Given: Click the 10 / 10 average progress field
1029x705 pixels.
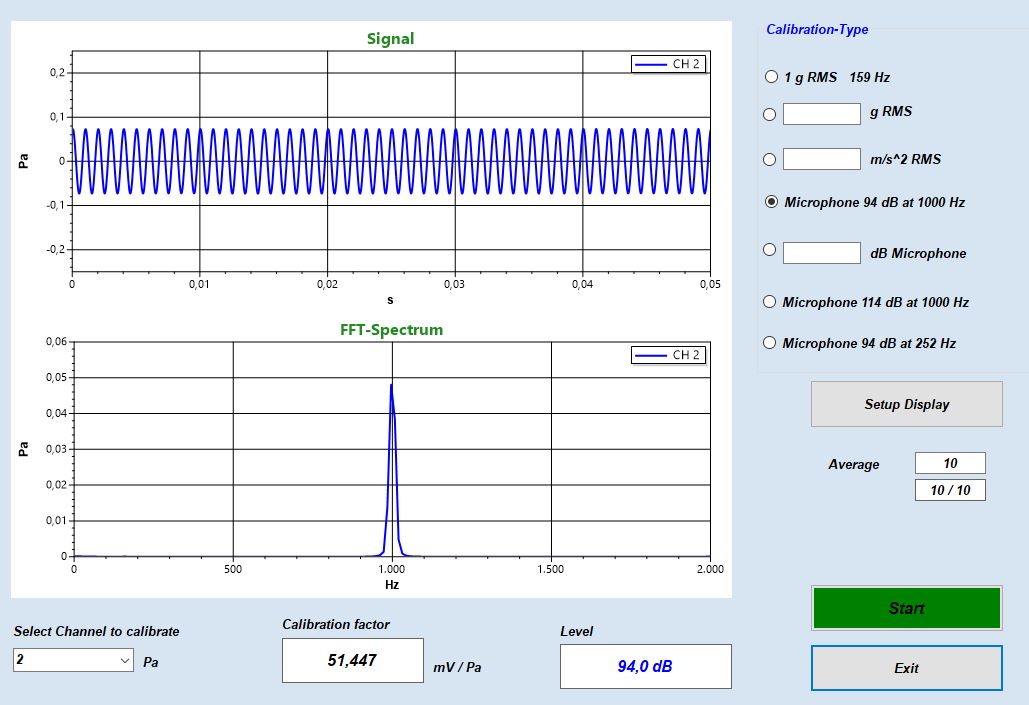Looking at the screenshot, I should pyautogui.click(x=949, y=489).
